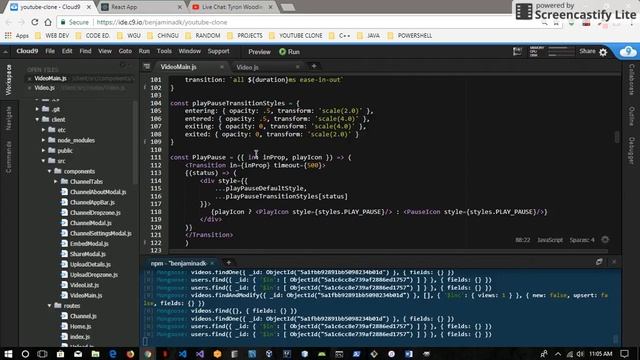Add a new terminal tab with plus
This screenshot has width=640, height=360.
(229, 262)
